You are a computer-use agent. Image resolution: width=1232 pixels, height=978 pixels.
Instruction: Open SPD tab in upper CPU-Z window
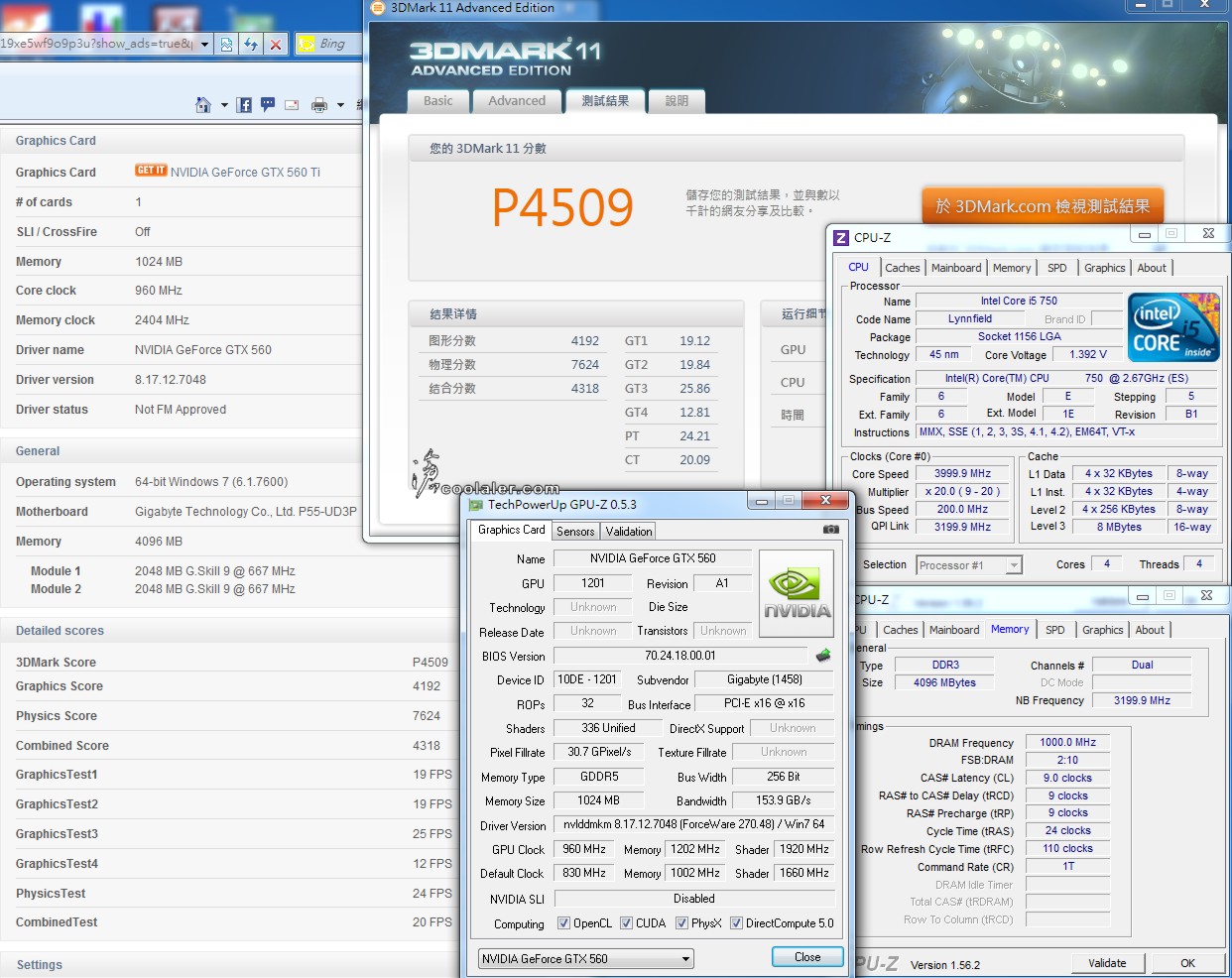1057,268
